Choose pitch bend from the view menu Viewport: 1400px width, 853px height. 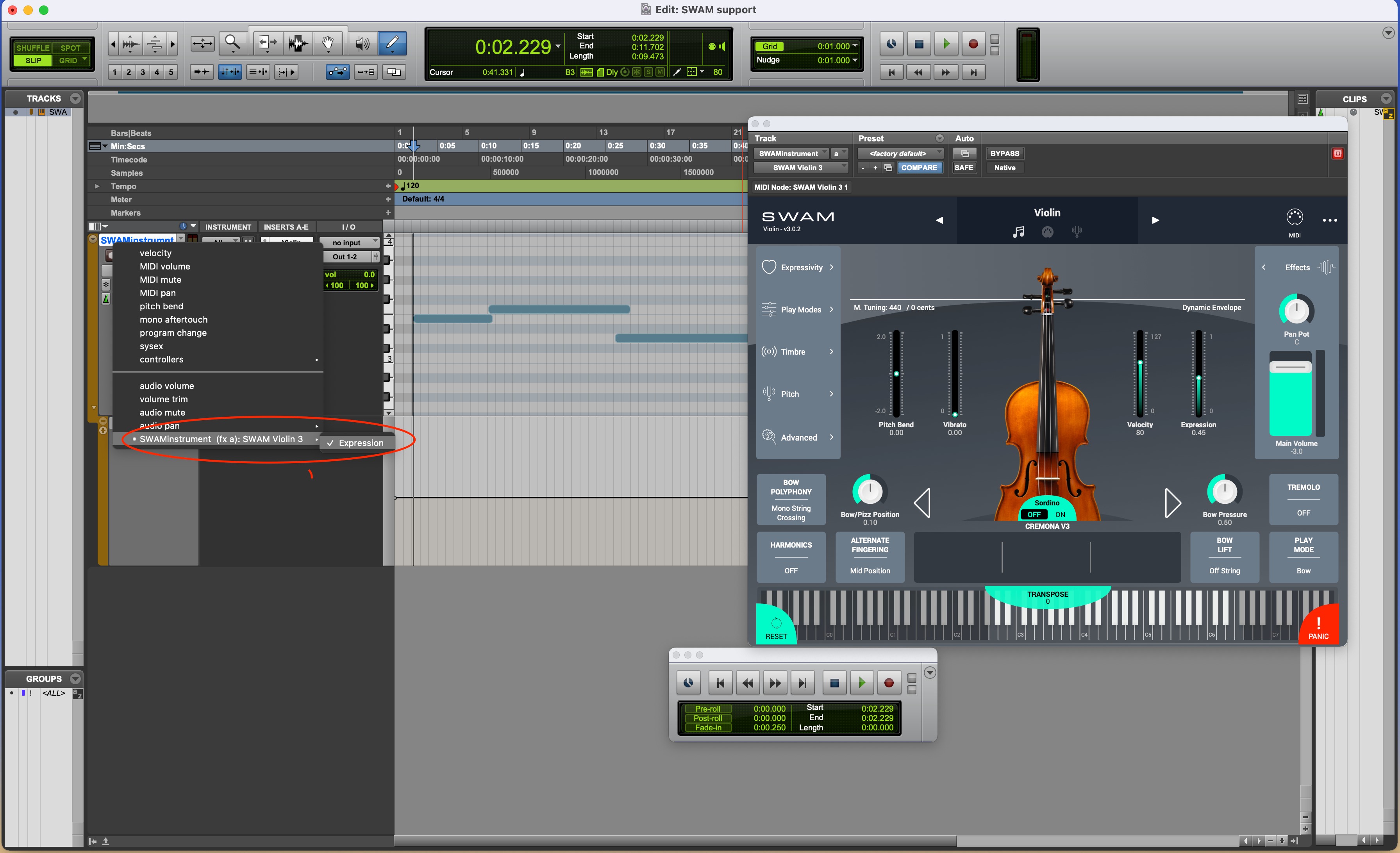pyautogui.click(x=161, y=306)
